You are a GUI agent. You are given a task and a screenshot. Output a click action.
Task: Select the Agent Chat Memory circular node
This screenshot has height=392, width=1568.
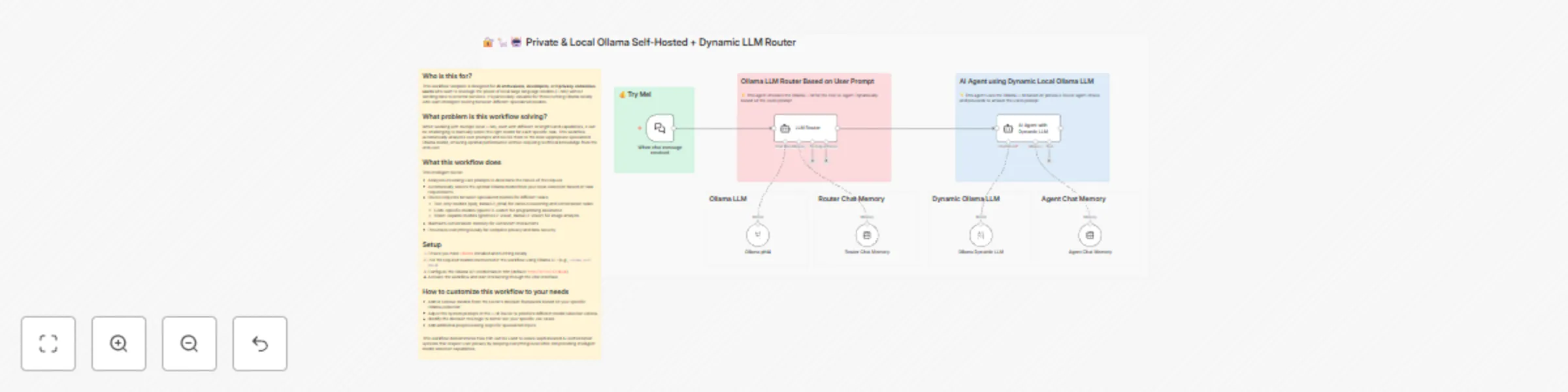click(1090, 235)
